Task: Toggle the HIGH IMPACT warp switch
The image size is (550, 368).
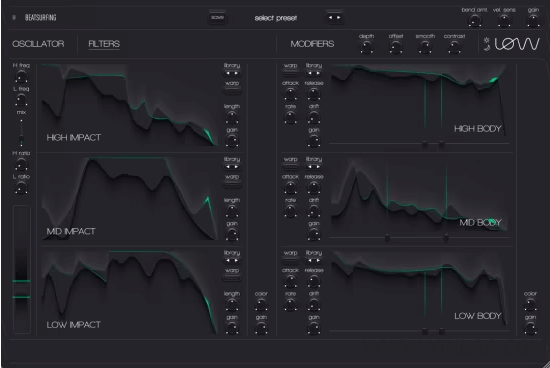Action: pos(232,91)
